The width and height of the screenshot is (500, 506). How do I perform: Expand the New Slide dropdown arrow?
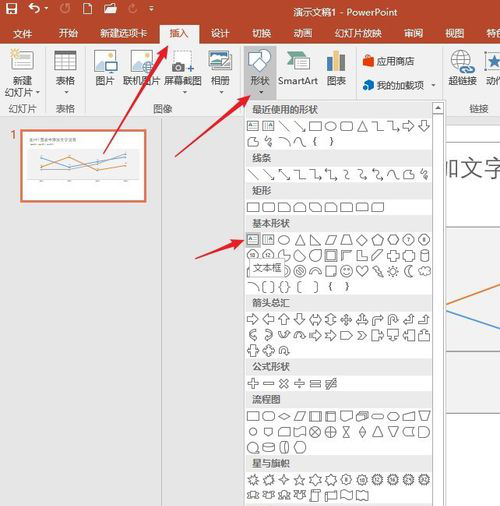click(38, 92)
